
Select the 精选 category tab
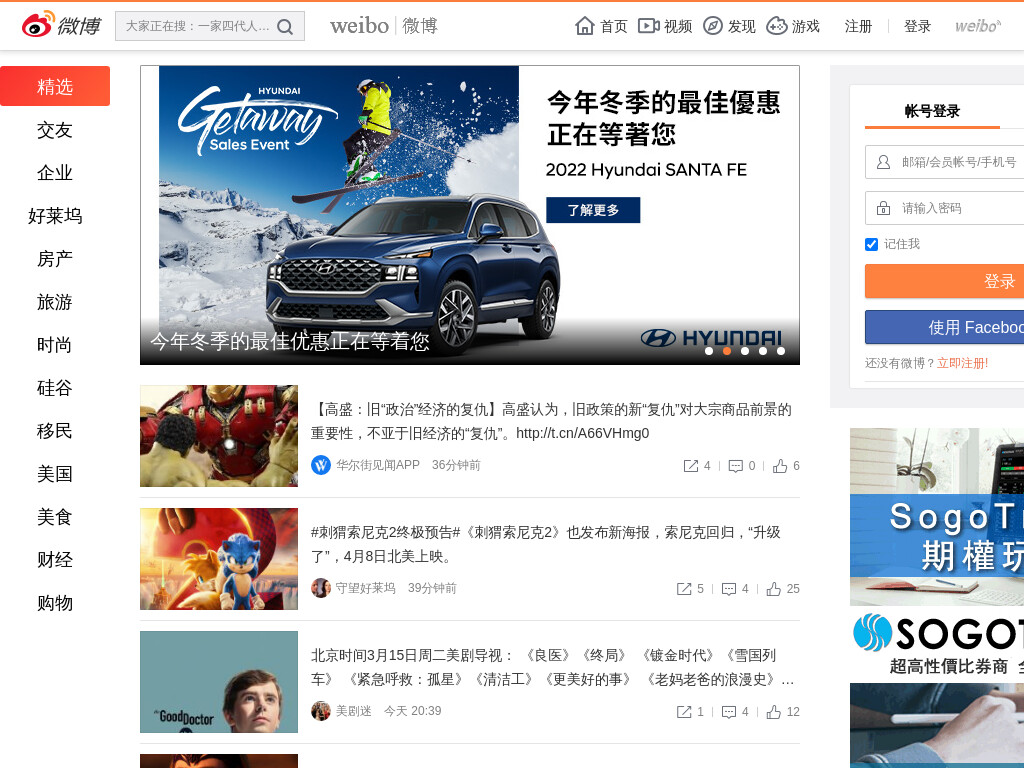[x=55, y=86]
